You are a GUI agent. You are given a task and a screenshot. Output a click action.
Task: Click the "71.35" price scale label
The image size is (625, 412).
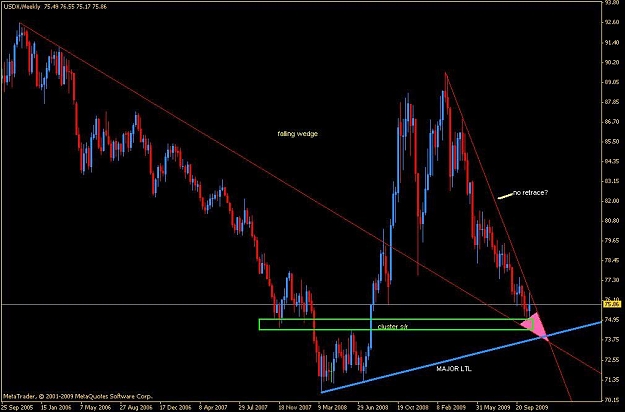612,379
